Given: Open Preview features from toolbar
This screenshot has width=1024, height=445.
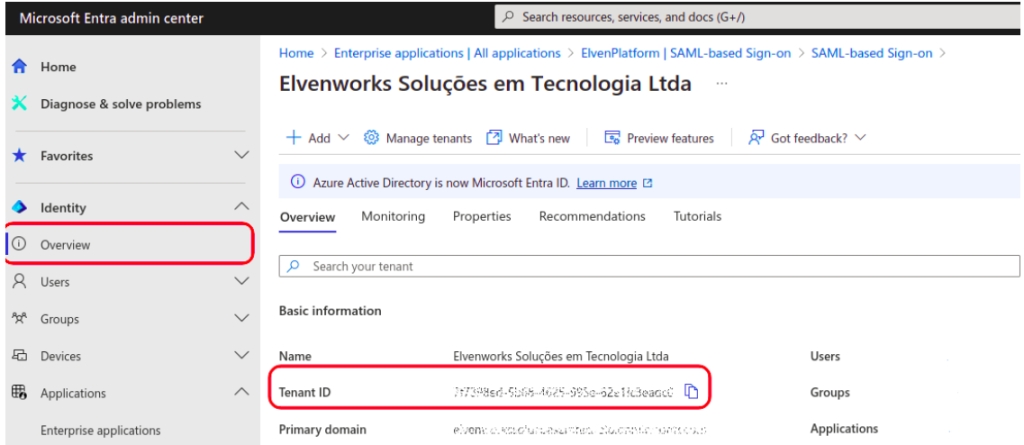Looking at the screenshot, I should 660,138.
